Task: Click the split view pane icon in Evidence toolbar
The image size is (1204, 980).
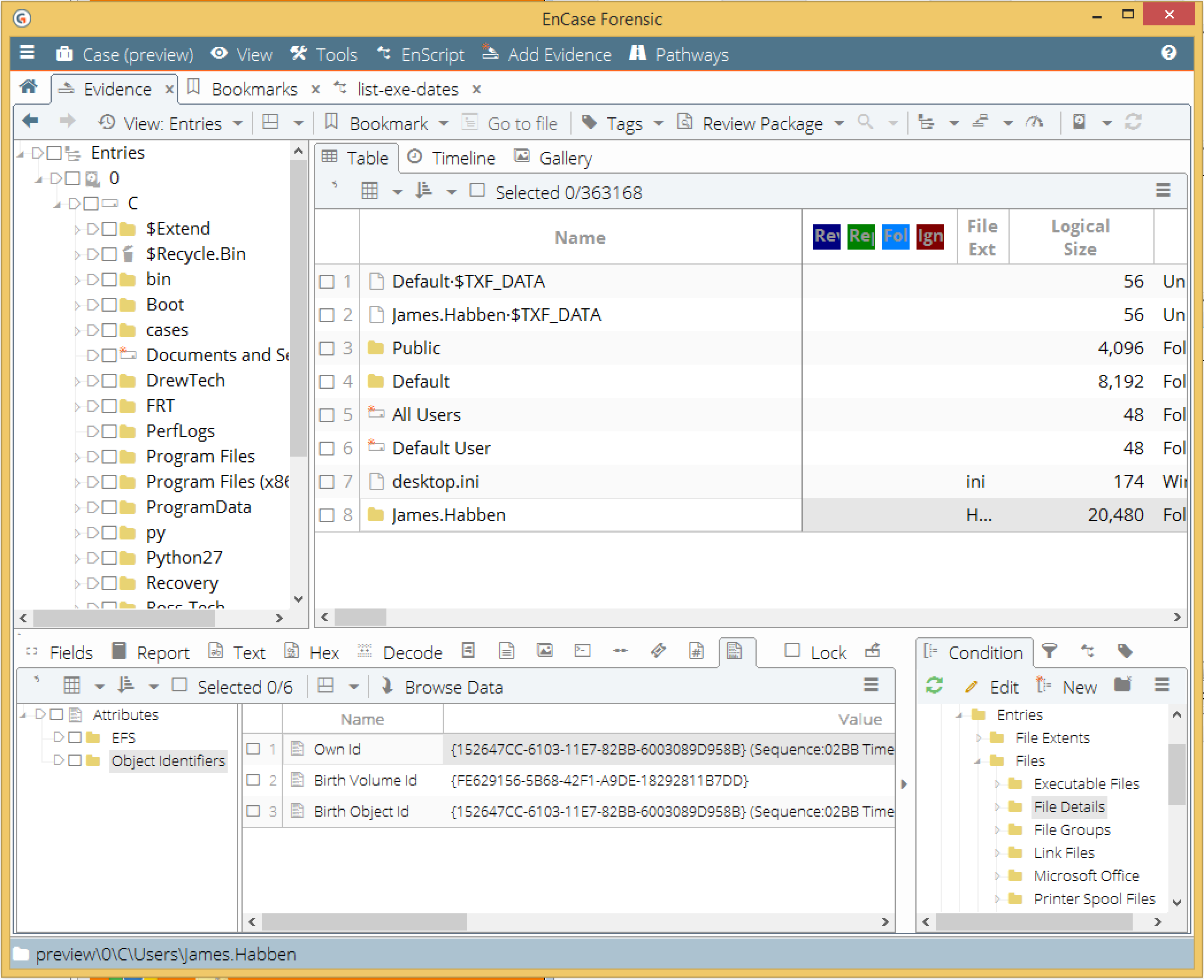Action: (270, 122)
